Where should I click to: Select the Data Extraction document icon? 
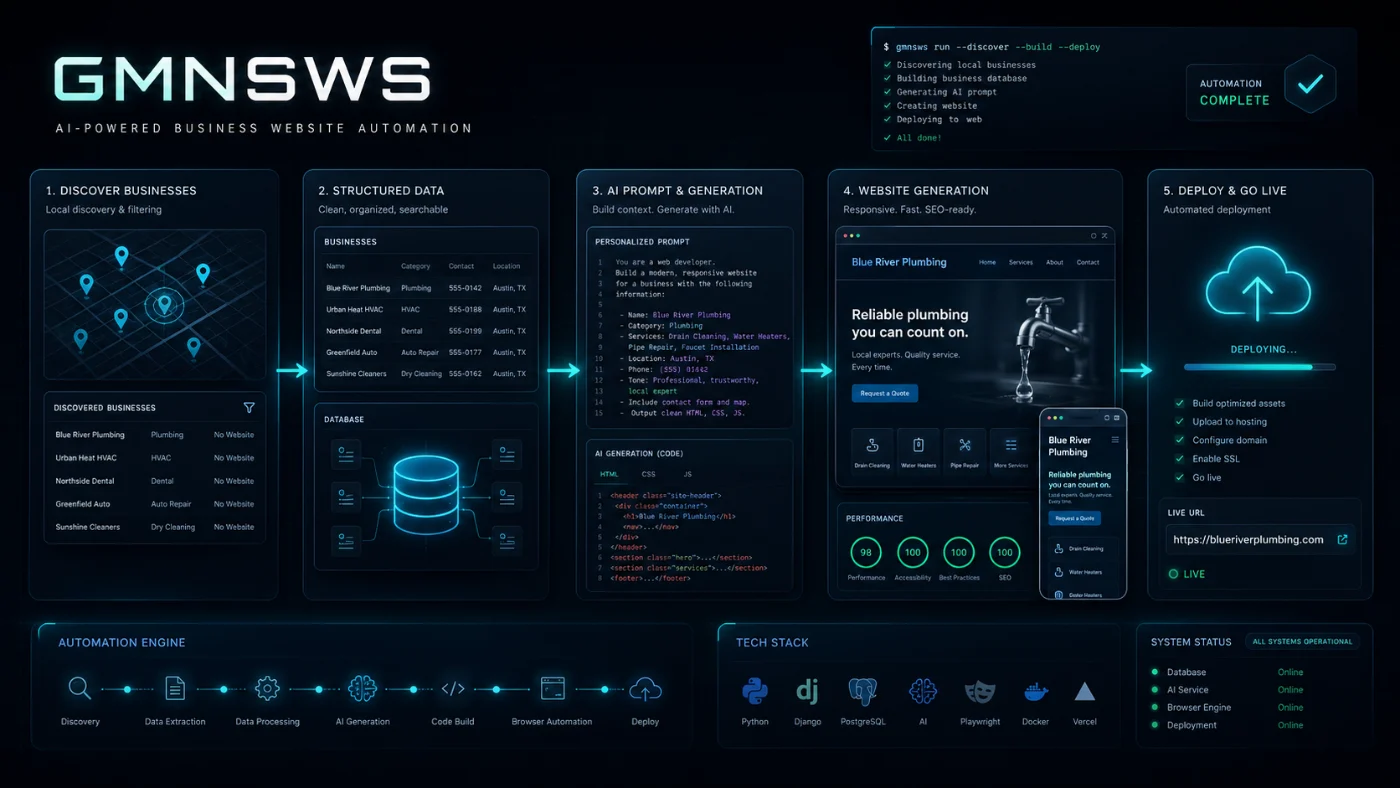tap(175, 688)
